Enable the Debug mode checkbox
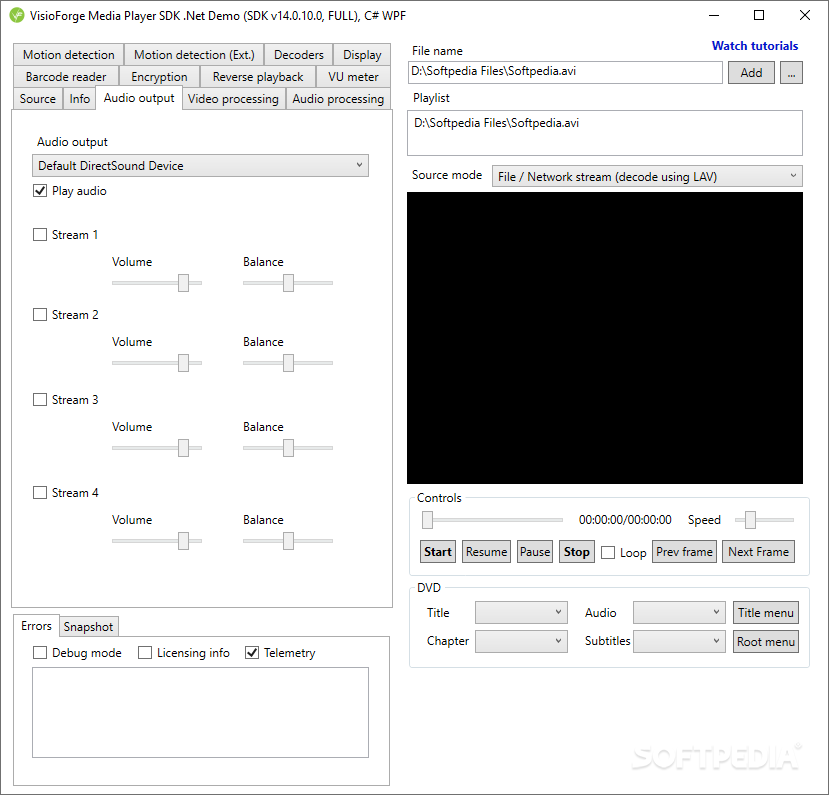This screenshot has width=829, height=795. [x=40, y=653]
